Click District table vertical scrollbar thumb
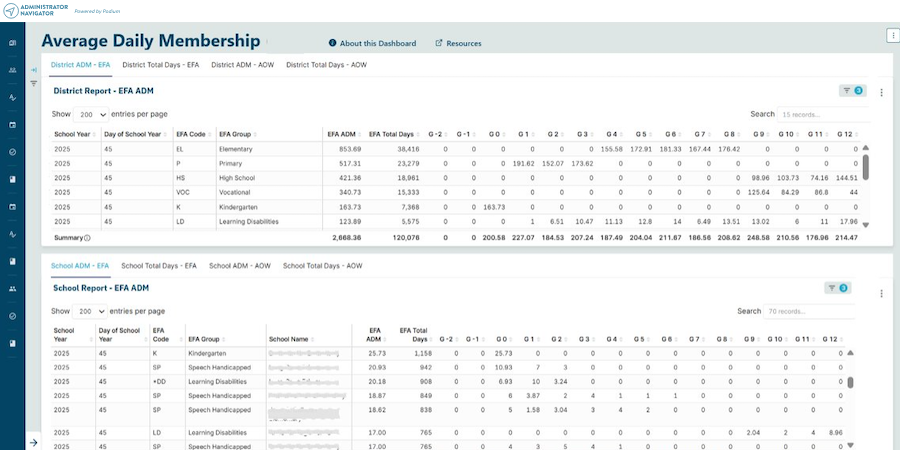Viewport: 900px width, 450px height. pos(866,167)
